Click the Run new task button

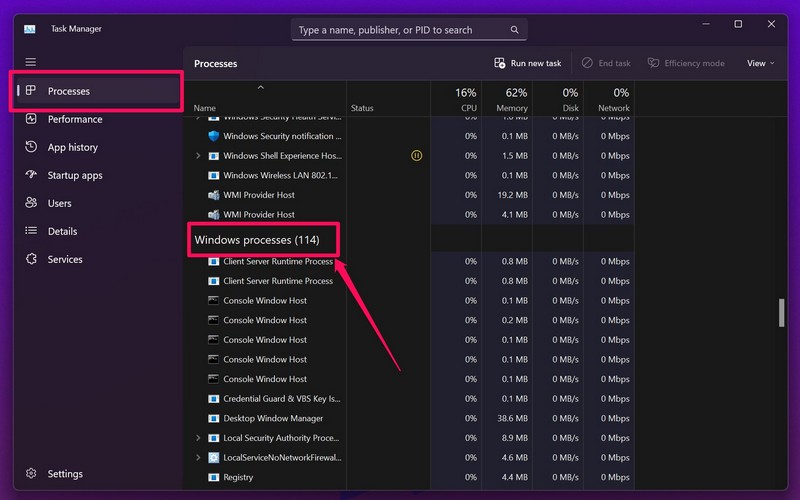[528, 63]
